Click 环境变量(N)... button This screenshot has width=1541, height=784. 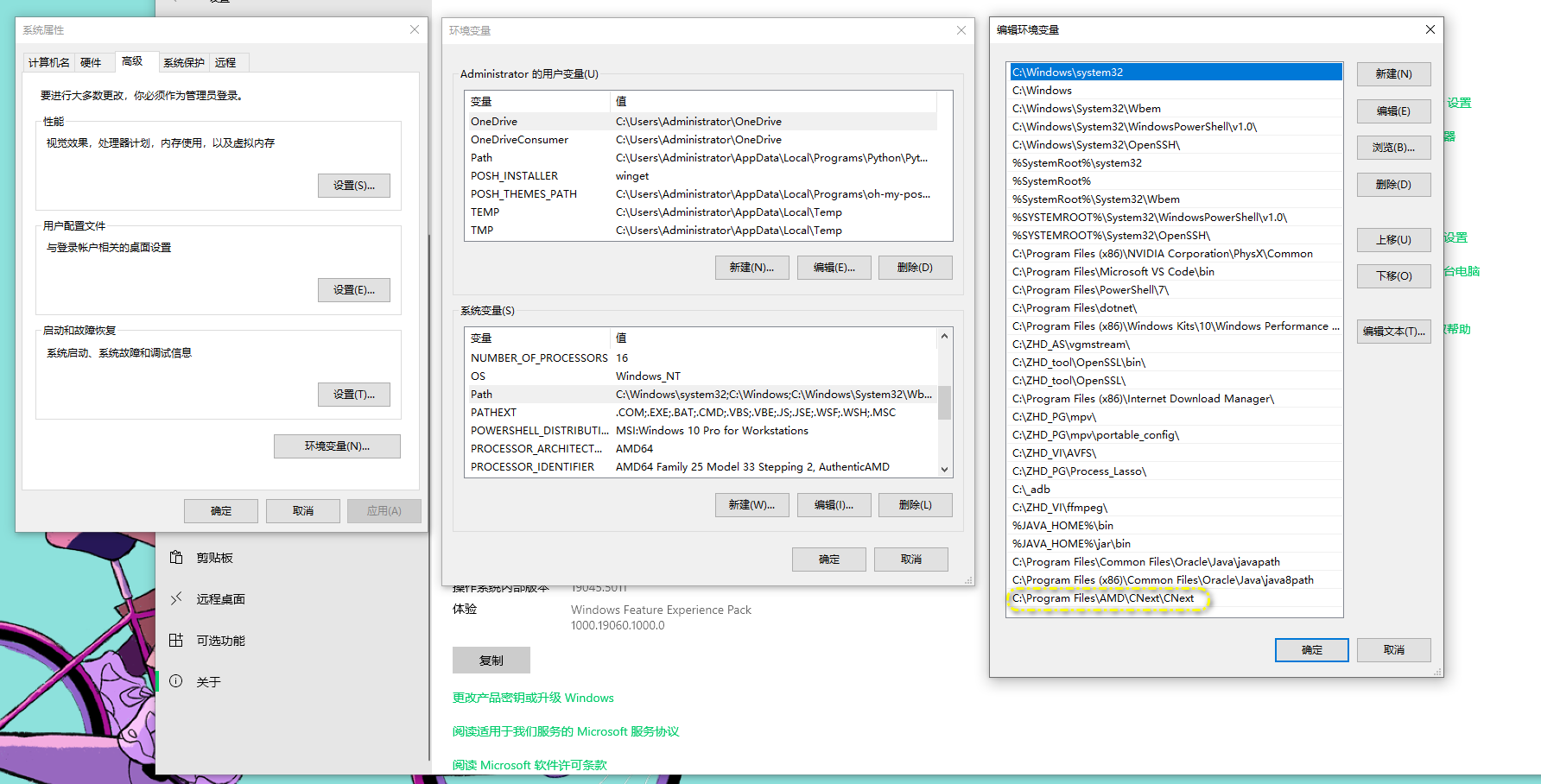click(x=337, y=446)
